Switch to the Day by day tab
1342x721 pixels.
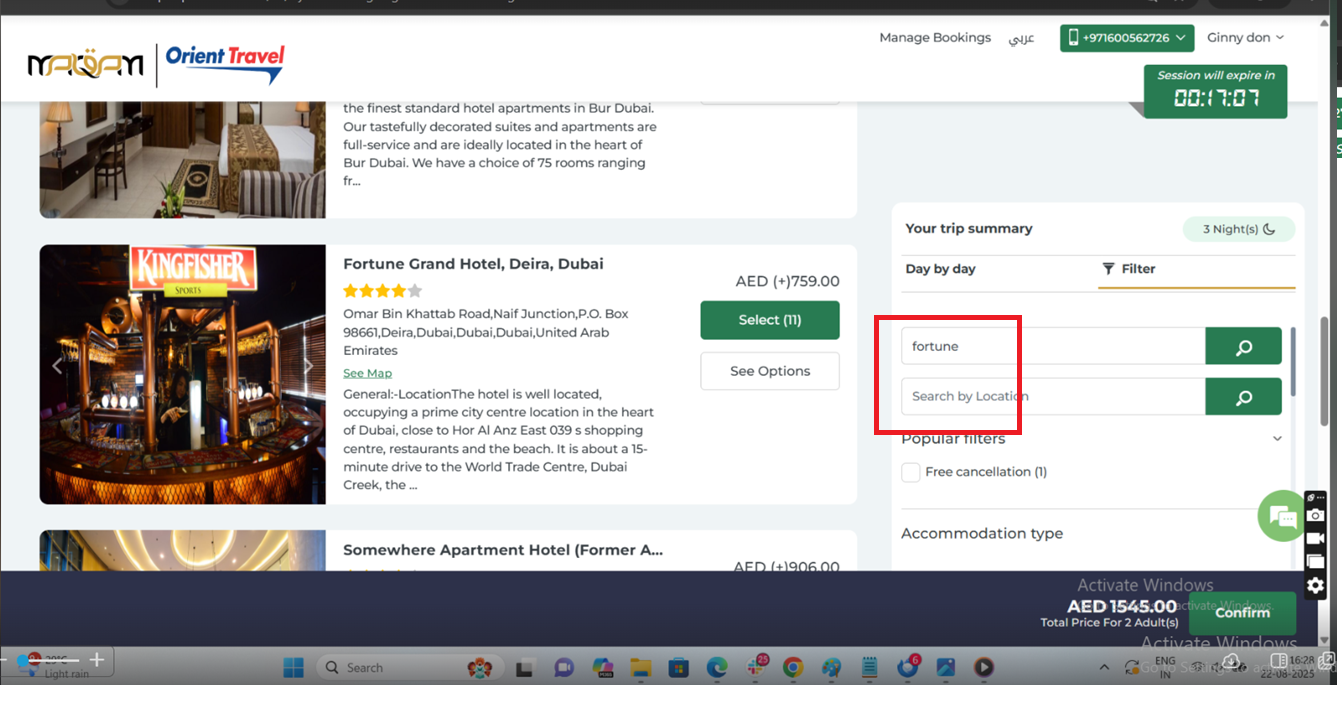(x=940, y=269)
